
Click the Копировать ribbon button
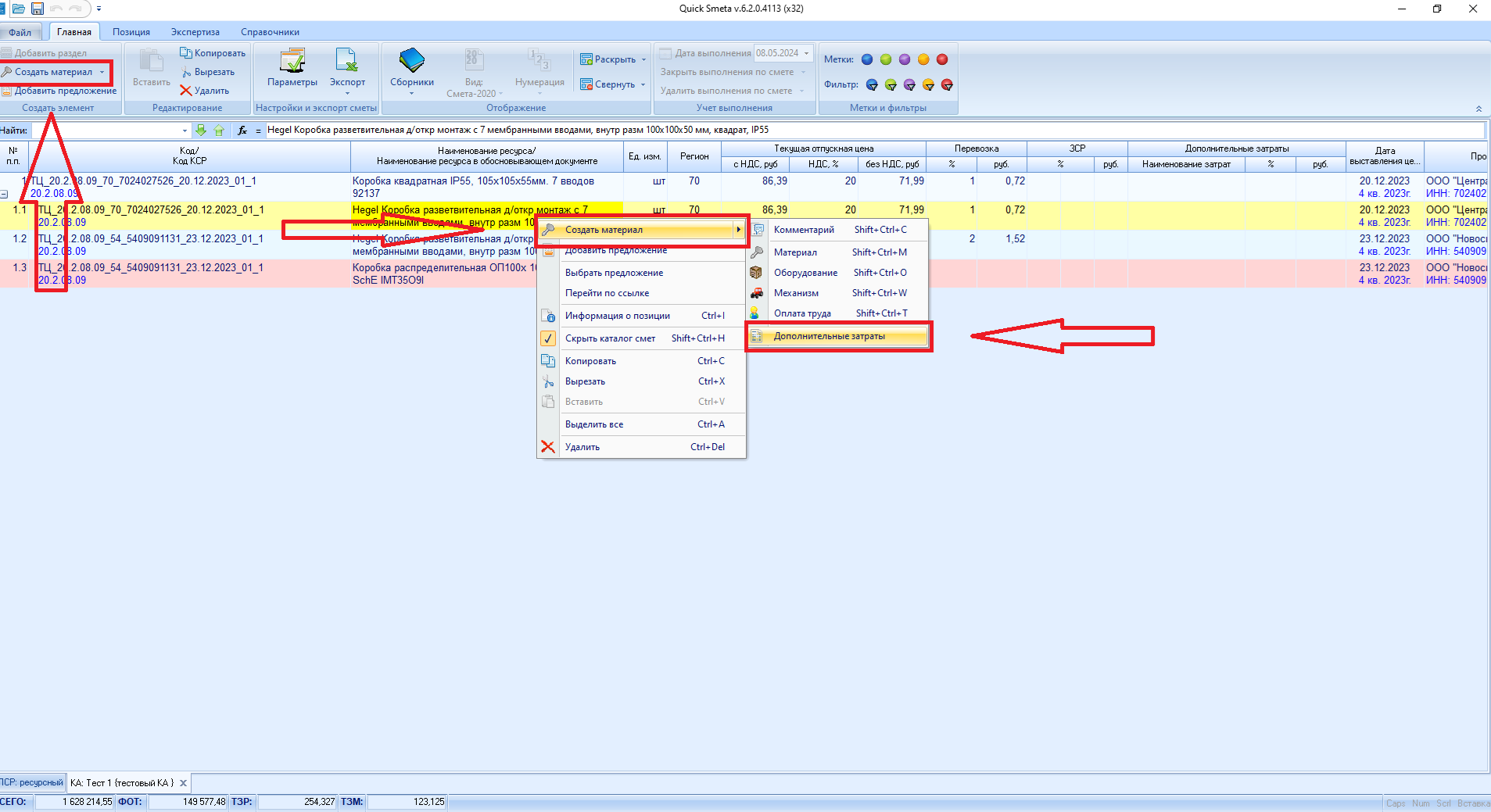pyautogui.click(x=213, y=53)
